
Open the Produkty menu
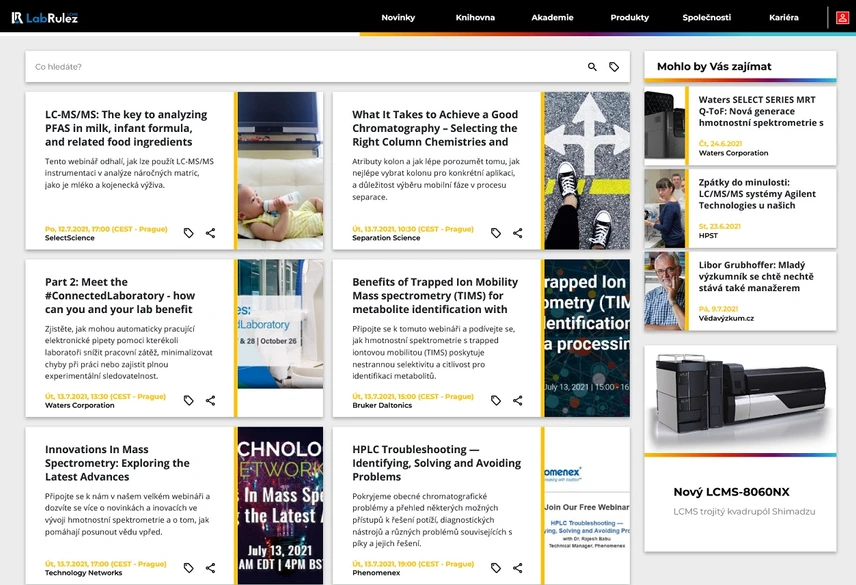pyautogui.click(x=629, y=17)
